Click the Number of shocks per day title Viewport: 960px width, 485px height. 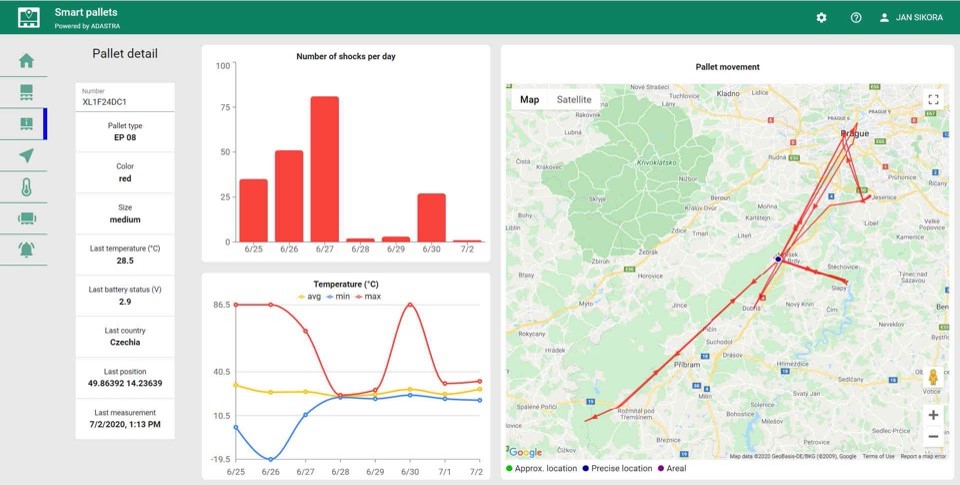(346, 56)
